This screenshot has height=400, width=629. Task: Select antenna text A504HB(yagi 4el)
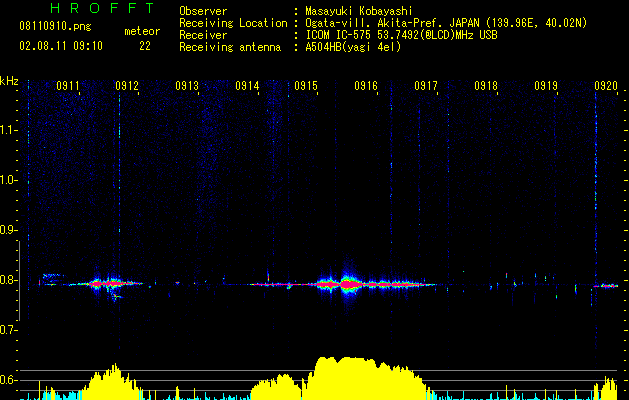[x=353, y=47]
